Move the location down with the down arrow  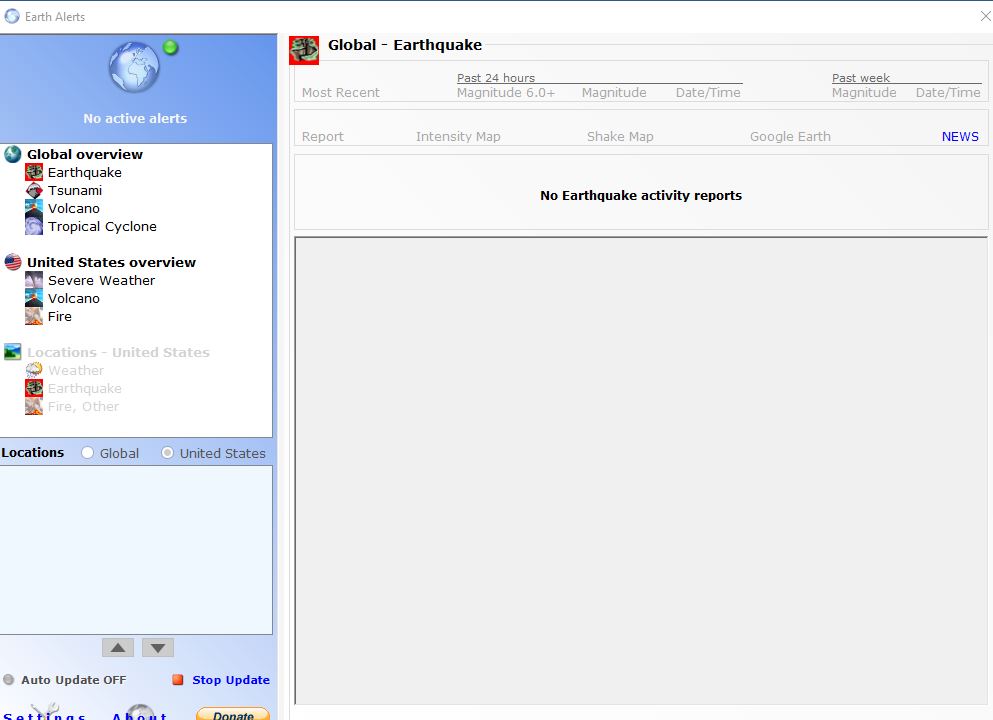pos(158,648)
